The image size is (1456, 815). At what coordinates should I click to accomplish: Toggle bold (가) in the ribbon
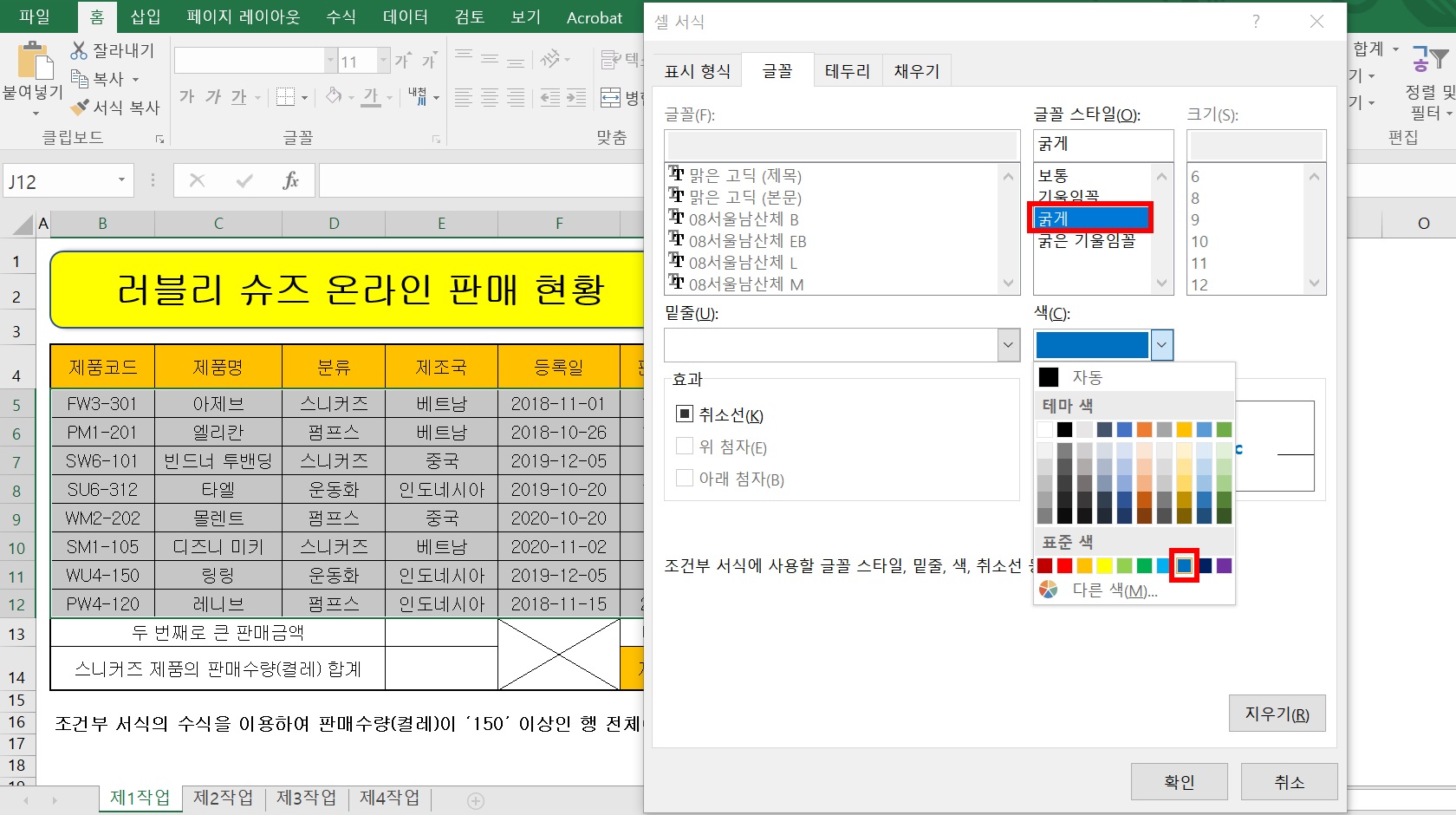coord(187,96)
